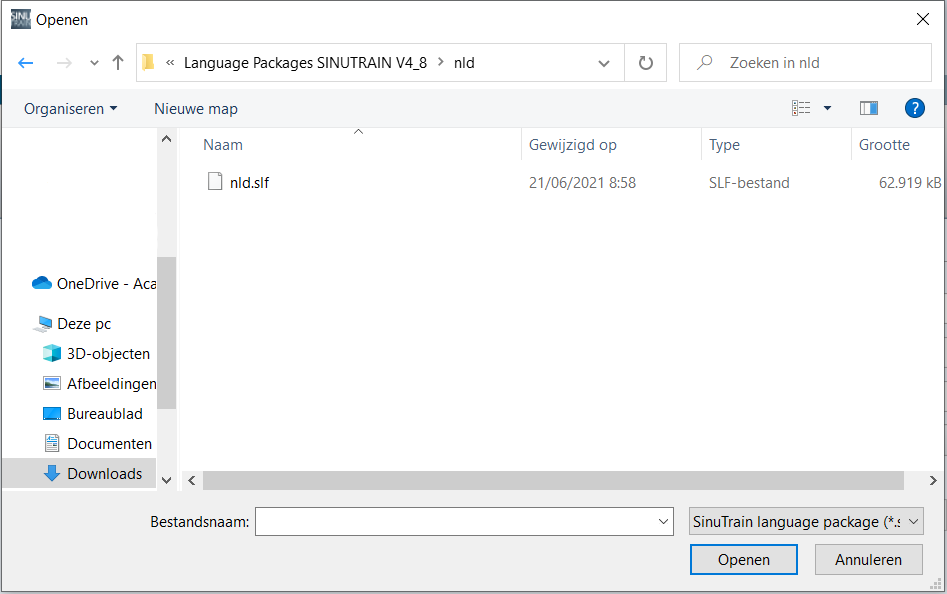Open SinuTrain language package file type dropdown
Viewport: 947px width, 594px height.
(806, 522)
